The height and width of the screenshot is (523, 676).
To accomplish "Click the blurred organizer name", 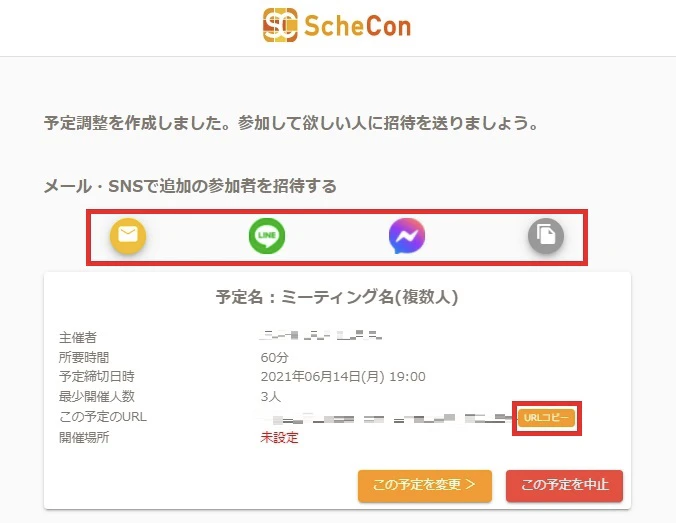I will (x=320, y=337).
